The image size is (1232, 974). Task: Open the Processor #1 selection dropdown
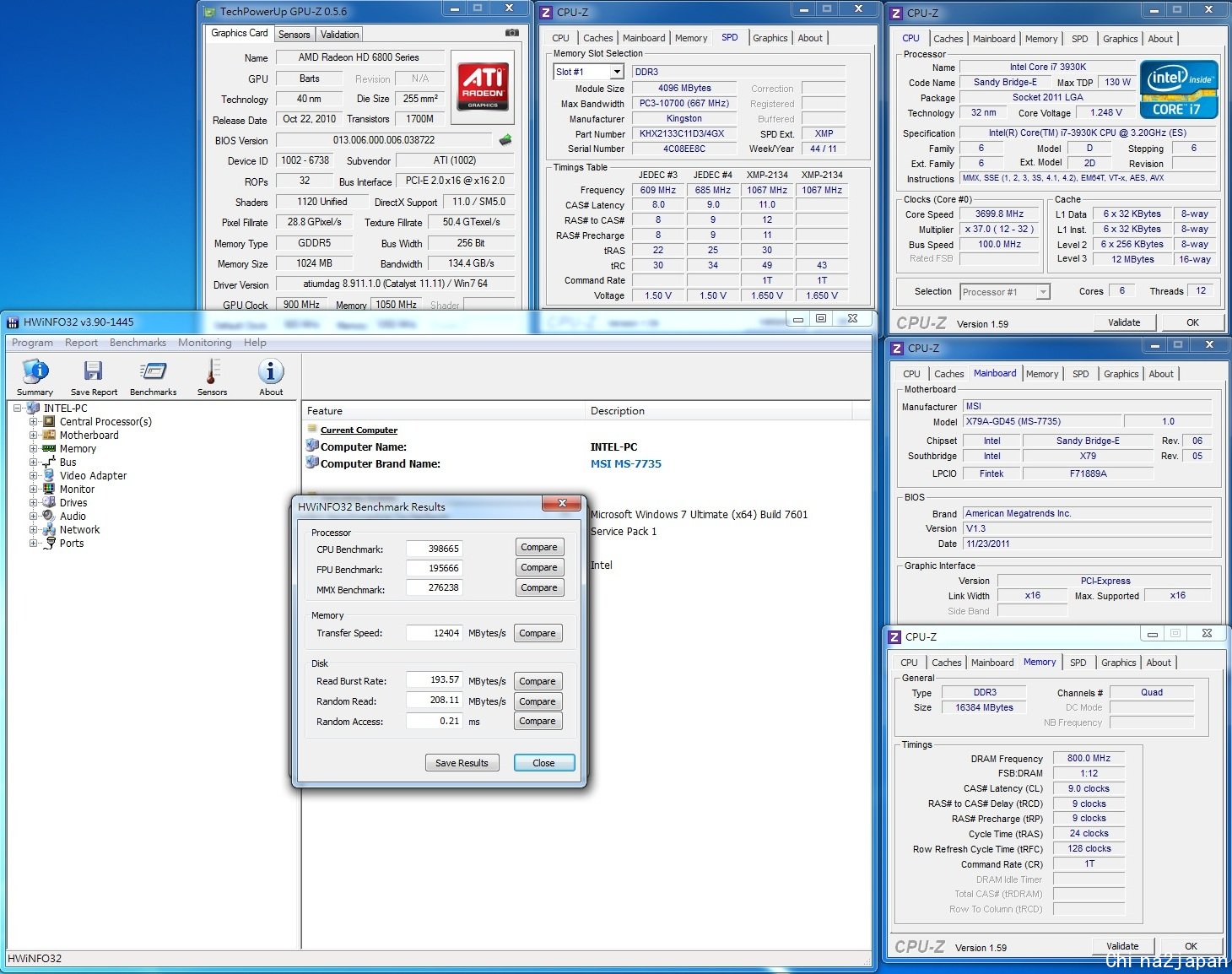pyautogui.click(x=1043, y=292)
